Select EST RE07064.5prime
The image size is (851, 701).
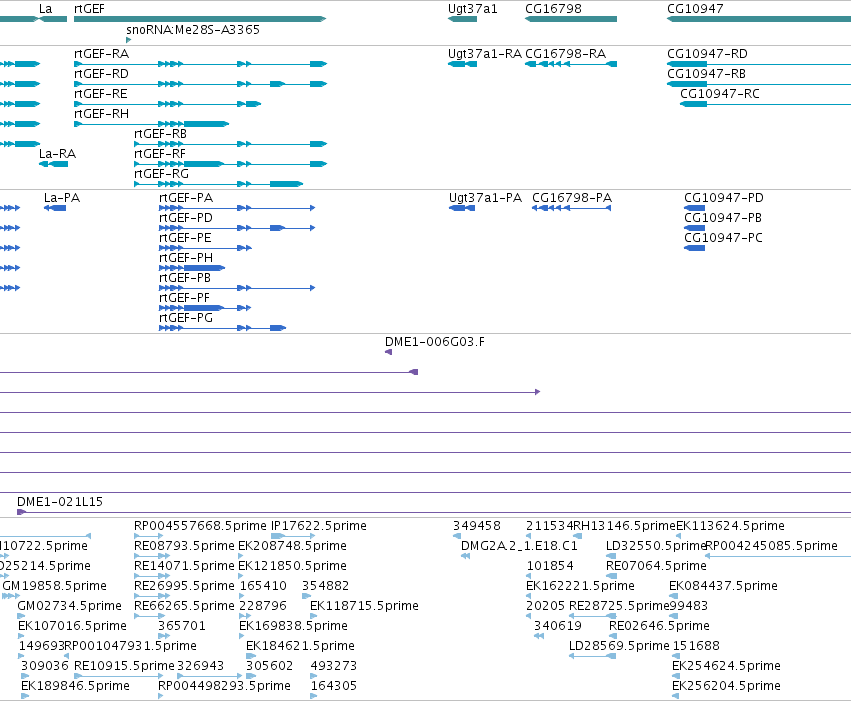click(x=611, y=576)
